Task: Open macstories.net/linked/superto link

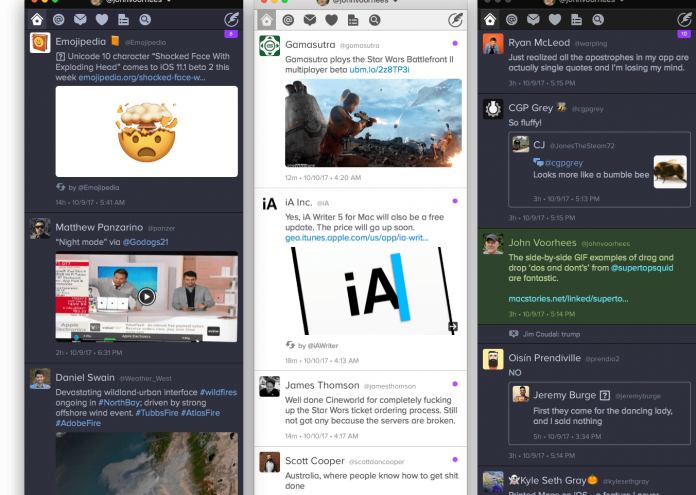Action: click(x=568, y=298)
